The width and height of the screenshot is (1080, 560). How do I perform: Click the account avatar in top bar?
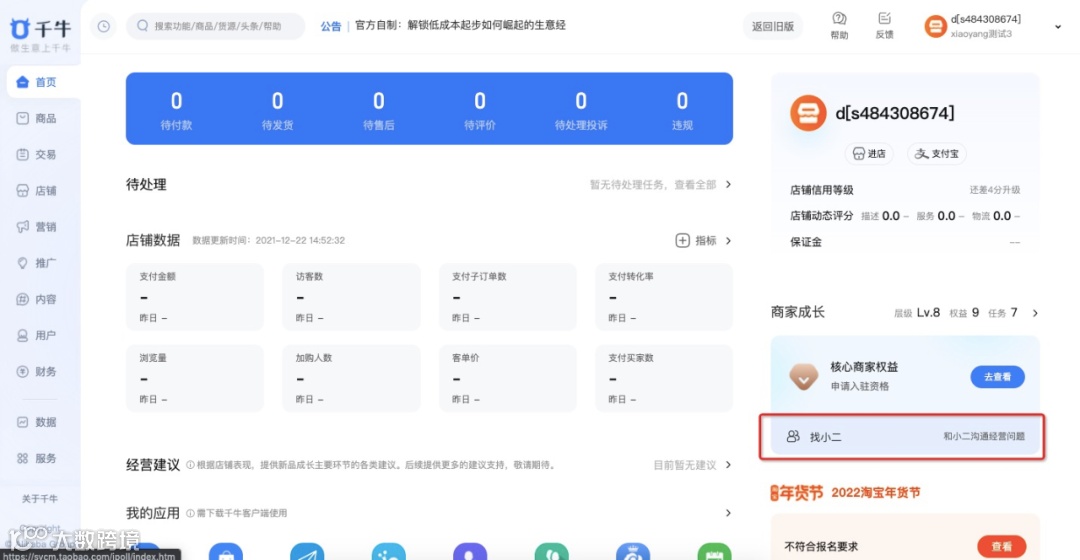click(935, 26)
